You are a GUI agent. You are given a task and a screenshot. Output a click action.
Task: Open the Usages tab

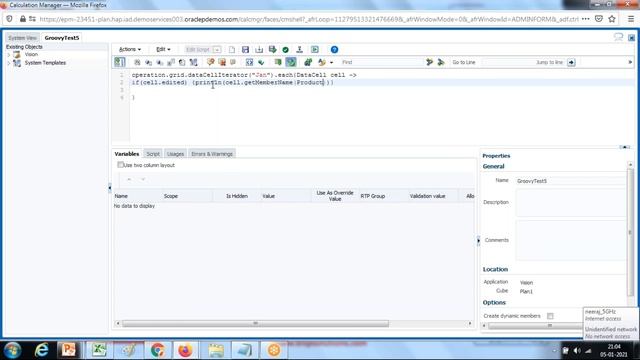(176, 154)
